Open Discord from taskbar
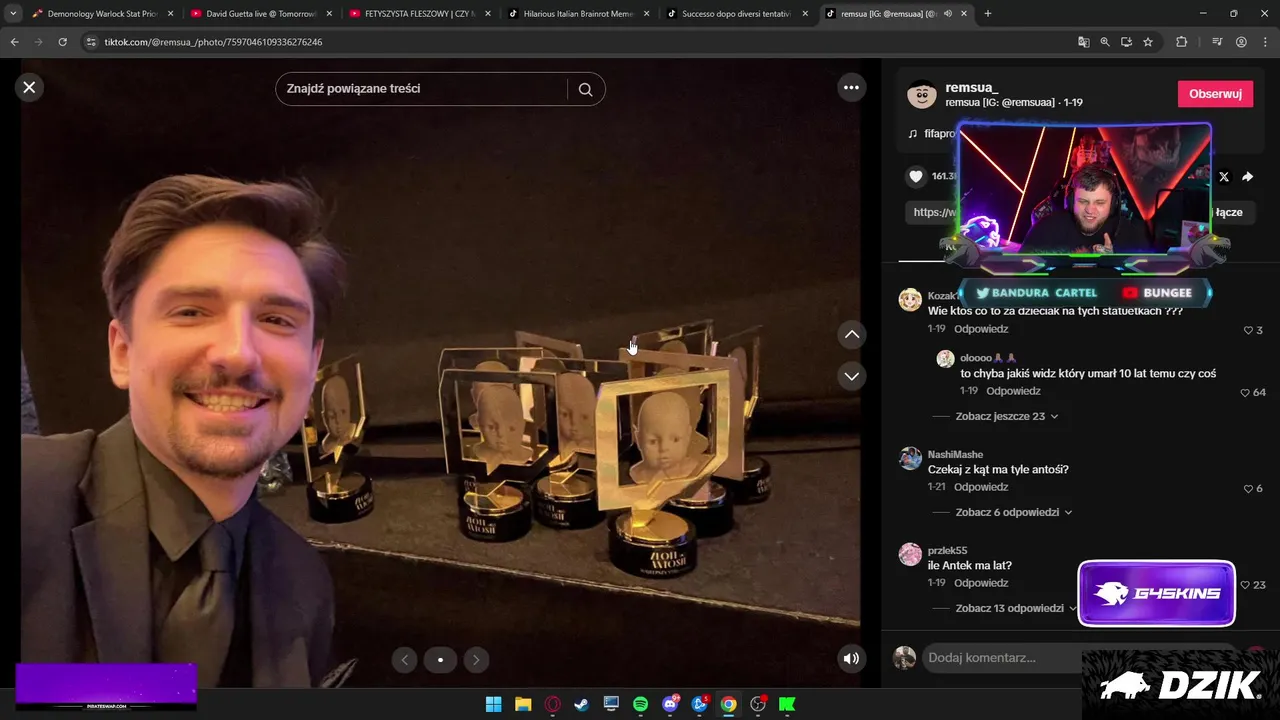Viewport: 1280px width, 720px height. pyautogui.click(x=670, y=704)
